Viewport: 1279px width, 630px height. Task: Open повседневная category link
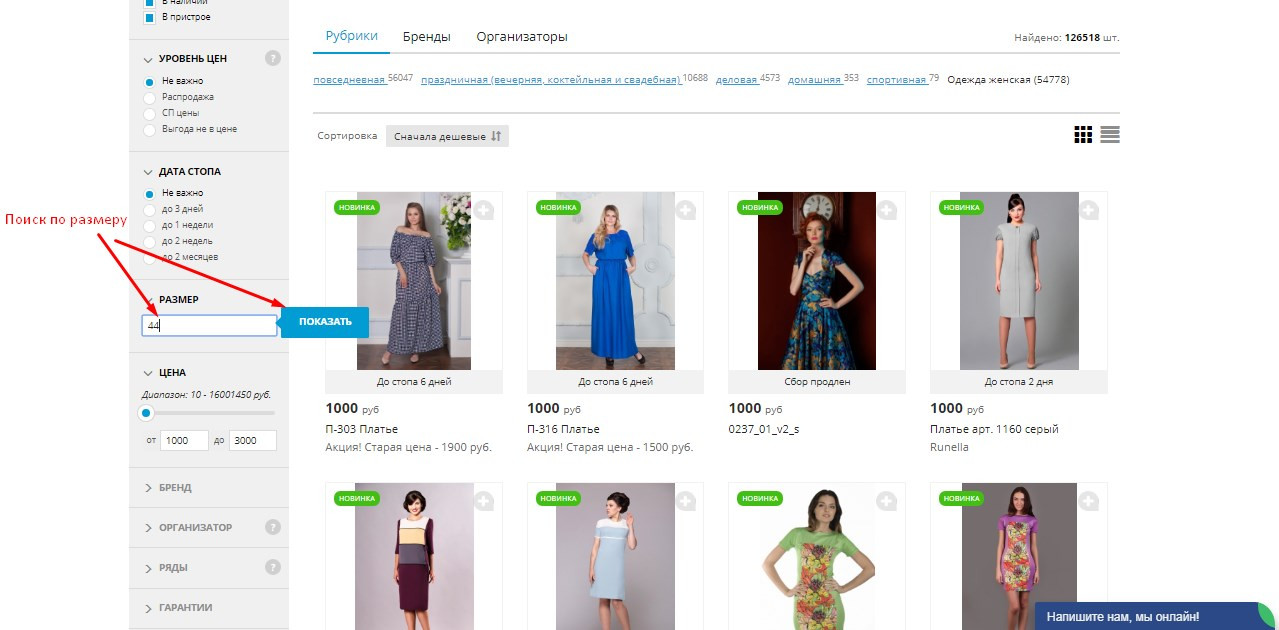click(349, 79)
